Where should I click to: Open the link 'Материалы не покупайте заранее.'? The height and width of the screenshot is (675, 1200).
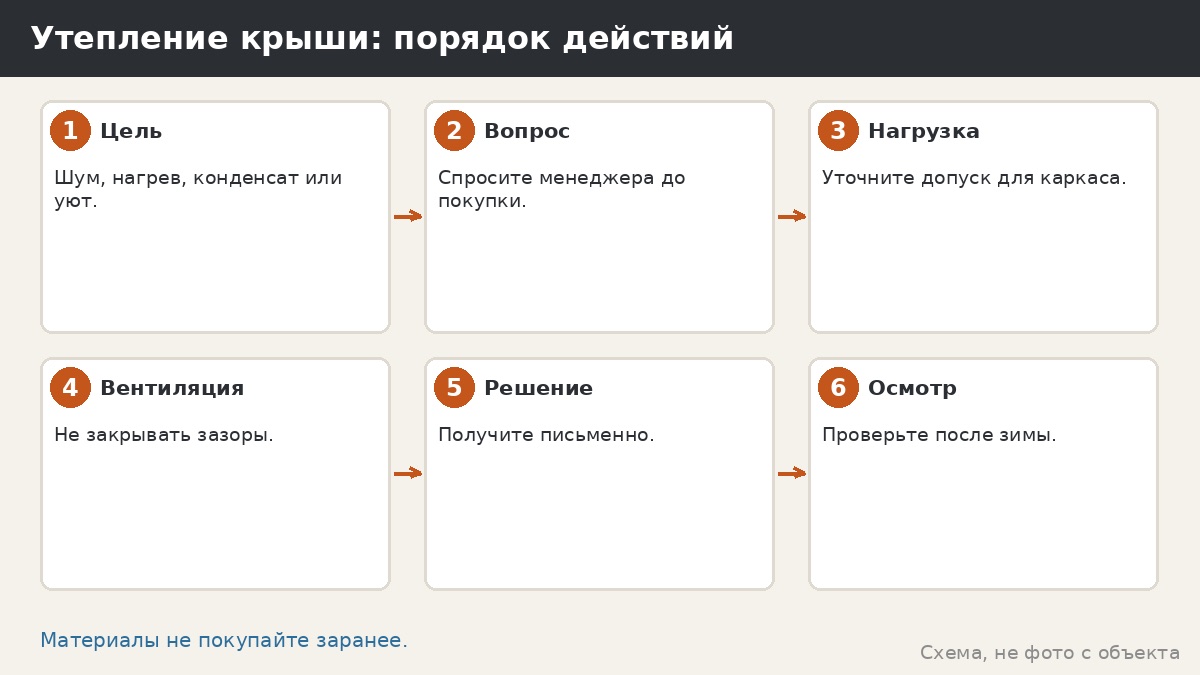(x=224, y=641)
